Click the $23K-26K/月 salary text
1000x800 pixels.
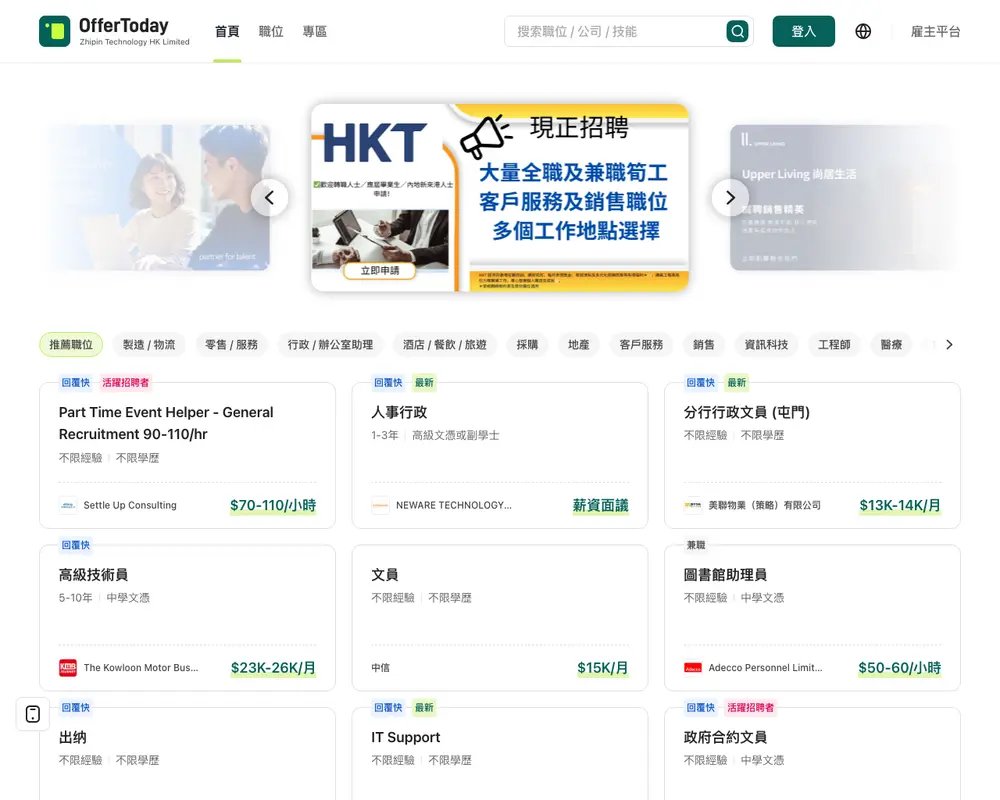273,668
